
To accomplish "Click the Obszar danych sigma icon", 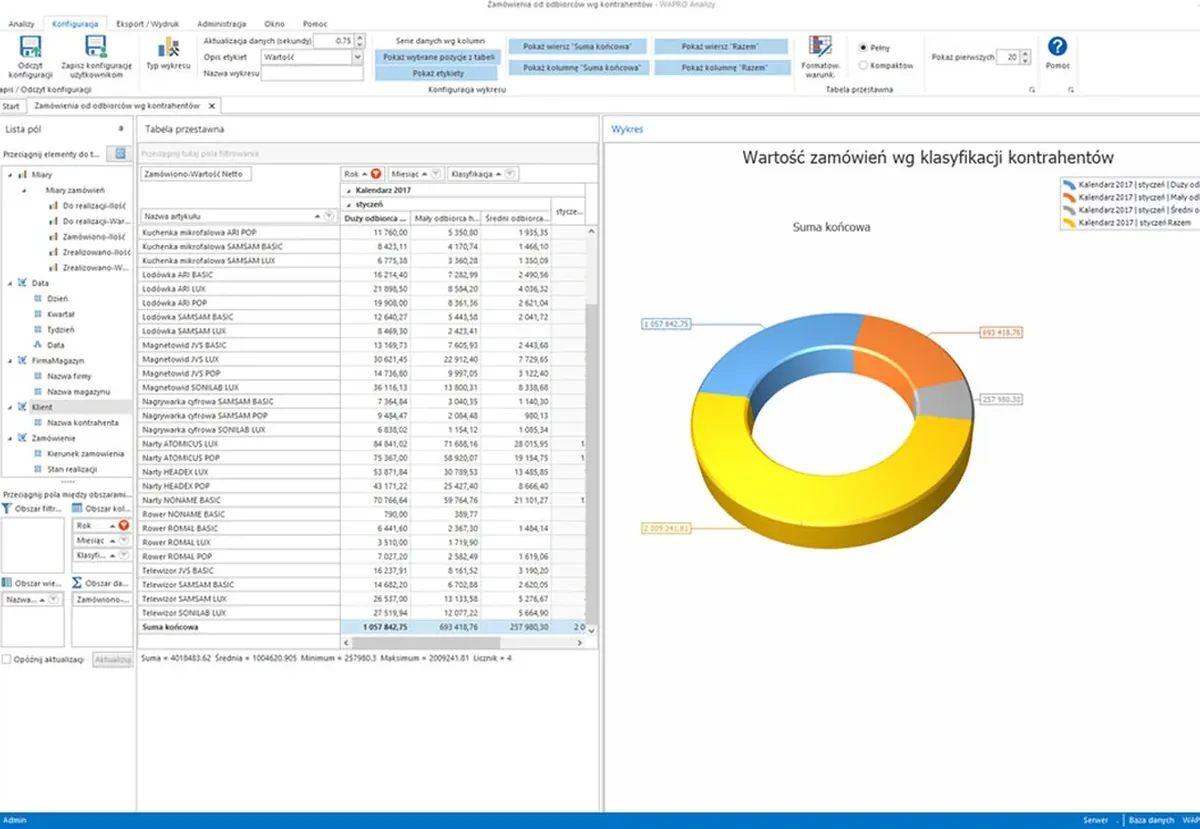I will pyautogui.click(x=77, y=583).
